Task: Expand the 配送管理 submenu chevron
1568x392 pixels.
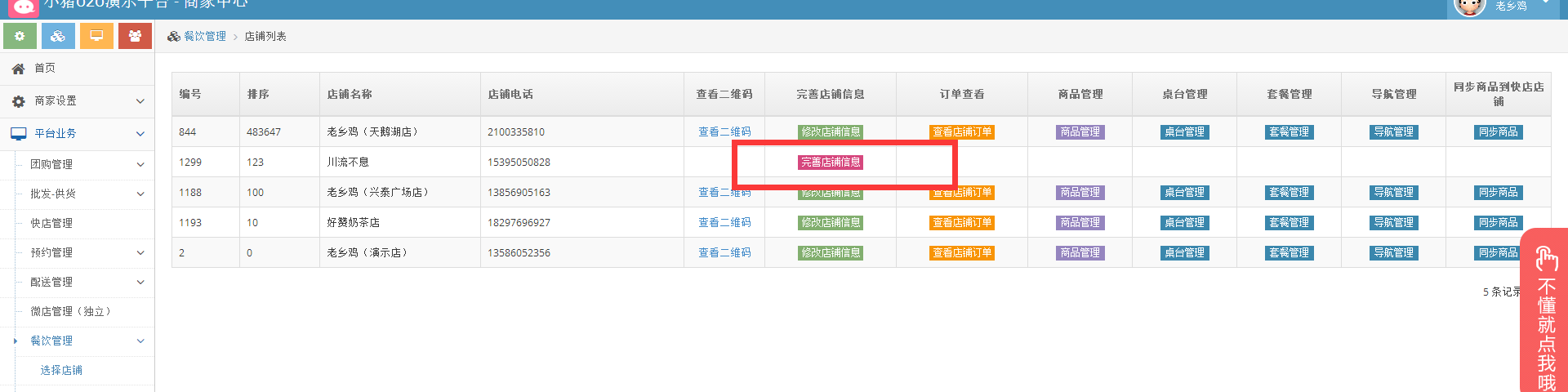Action: (x=140, y=283)
